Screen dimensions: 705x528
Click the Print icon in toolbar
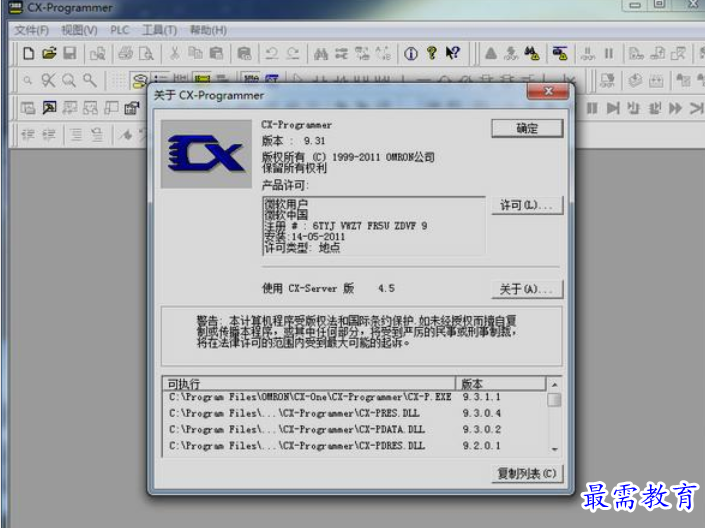125,54
